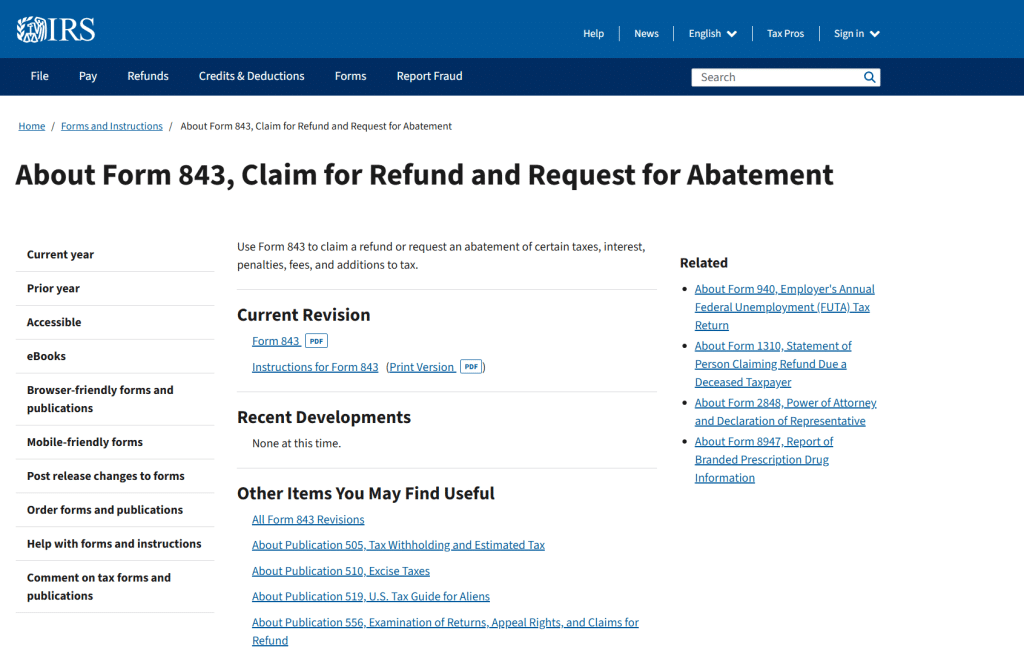Click the Current Revision heading
Image resolution: width=1024 pixels, height=653 pixels.
tap(303, 315)
